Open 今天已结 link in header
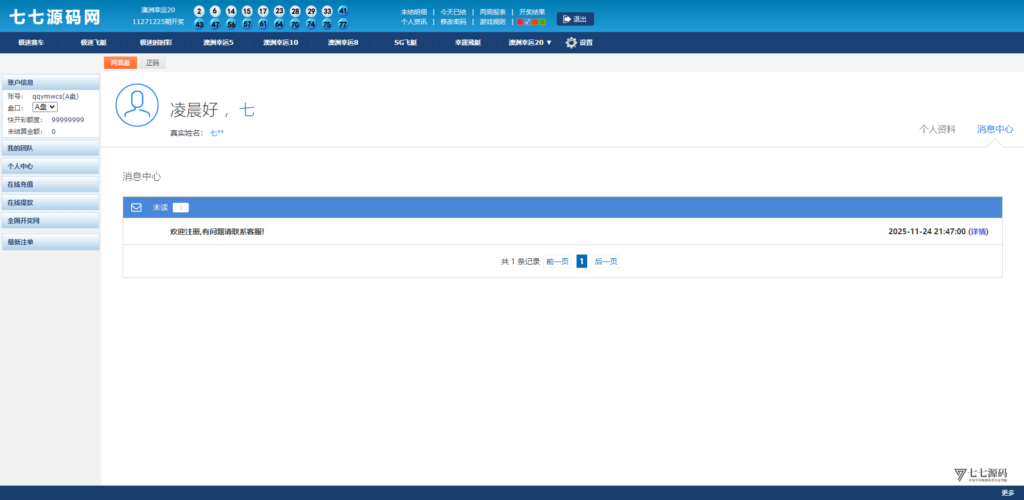Viewport: 1024px width, 500px height. 453,12
